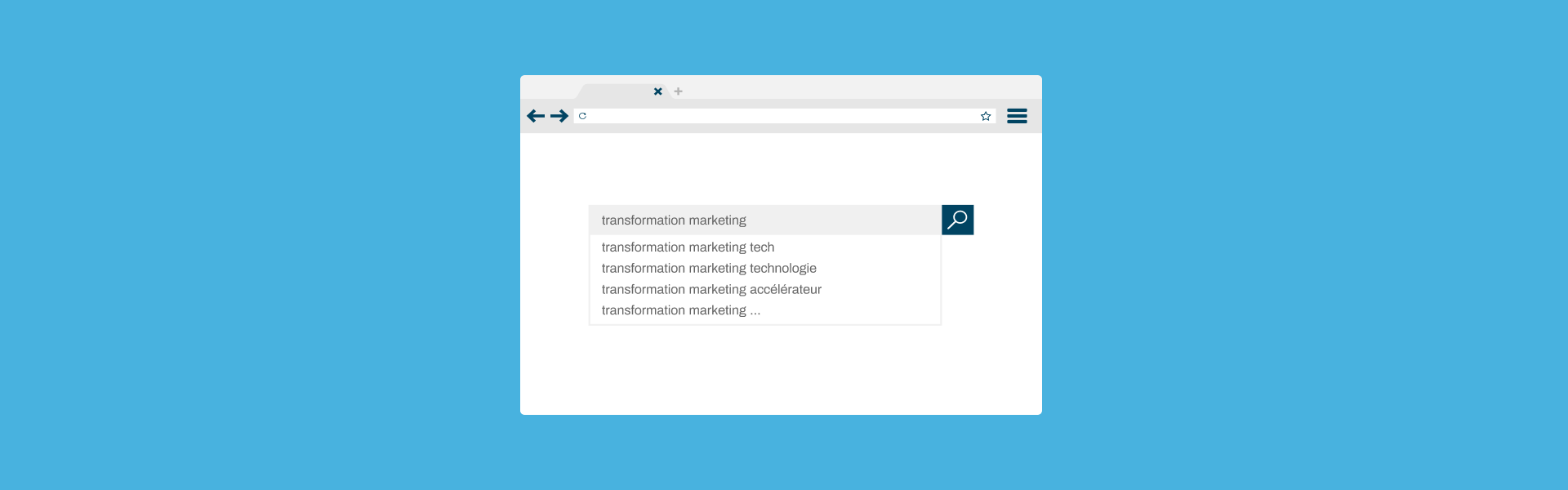Click the magnifying glass search button

(x=957, y=220)
